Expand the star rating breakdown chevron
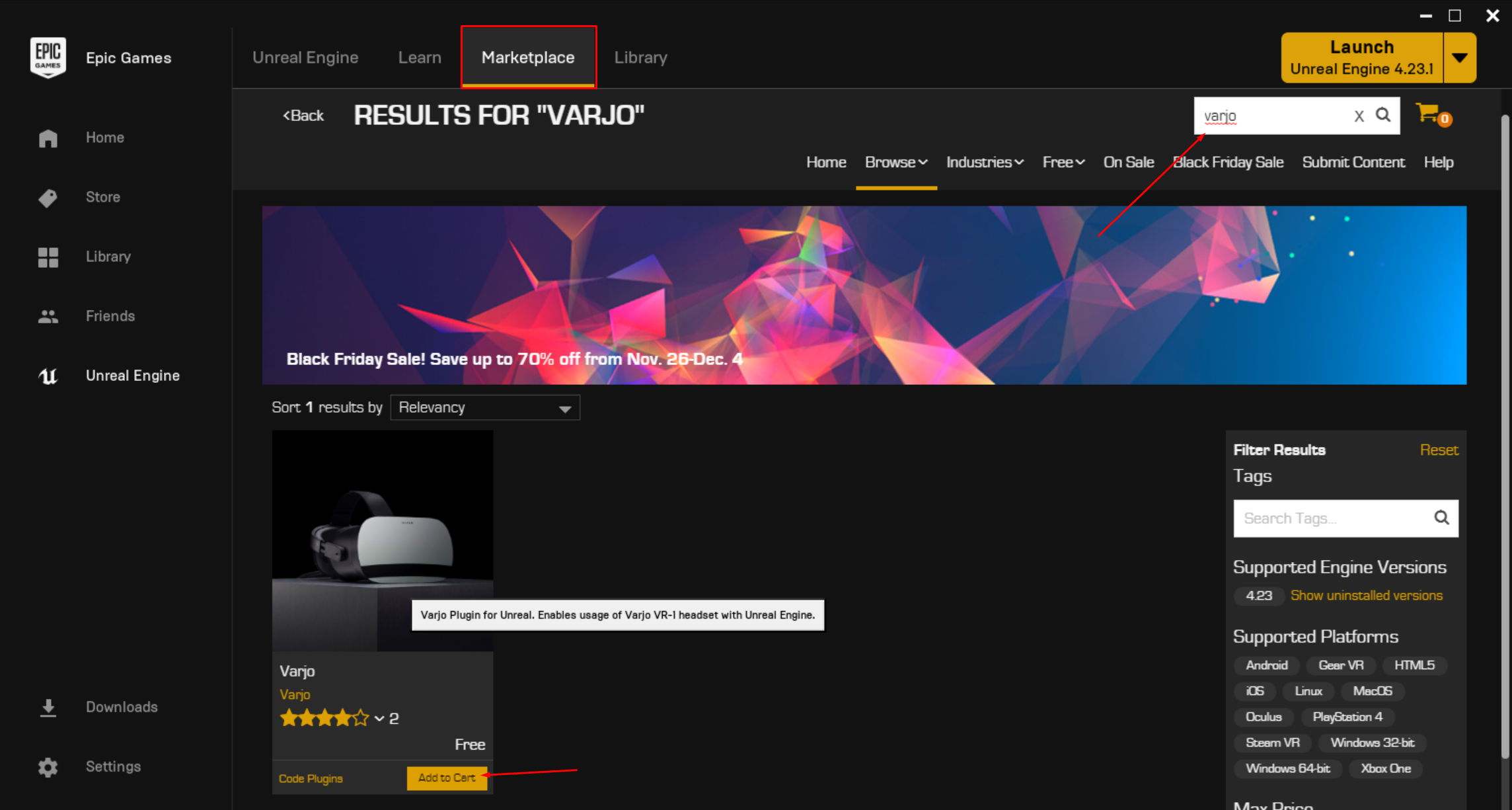1512x810 pixels. click(379, 718)
